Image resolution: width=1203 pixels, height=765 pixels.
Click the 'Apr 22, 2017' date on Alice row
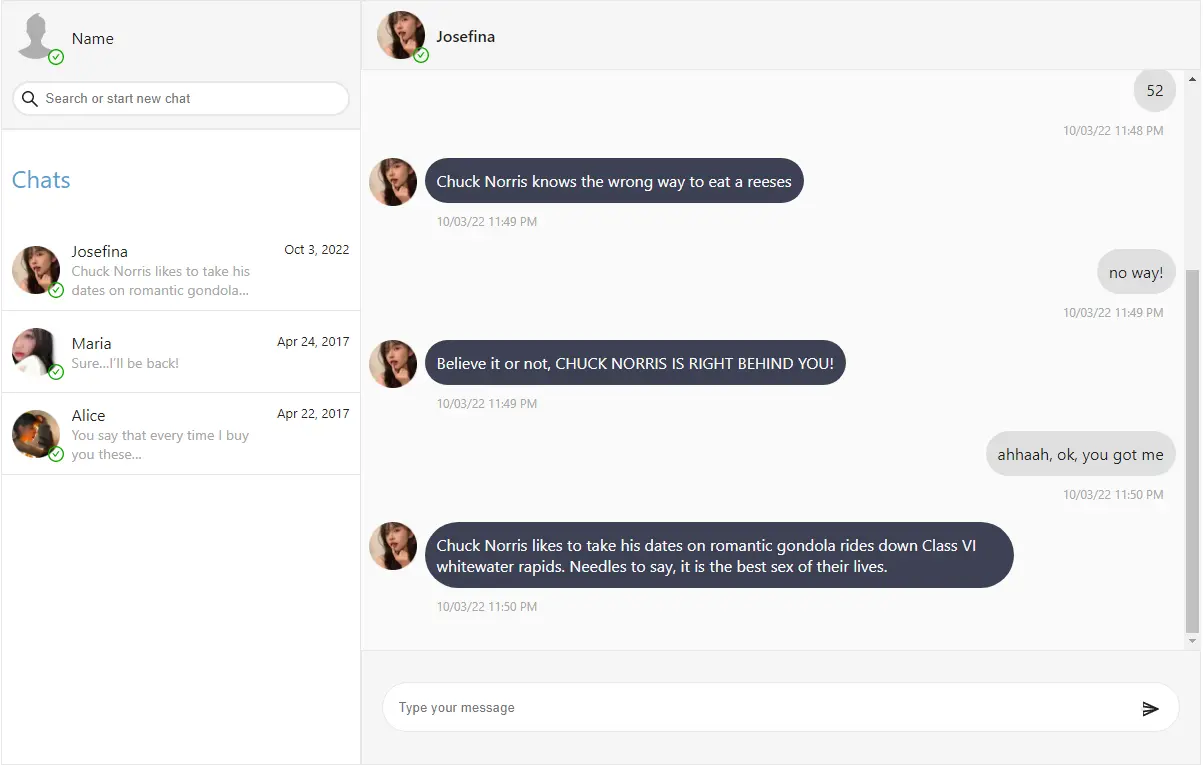pyautogui.click(x=313, y=413)
